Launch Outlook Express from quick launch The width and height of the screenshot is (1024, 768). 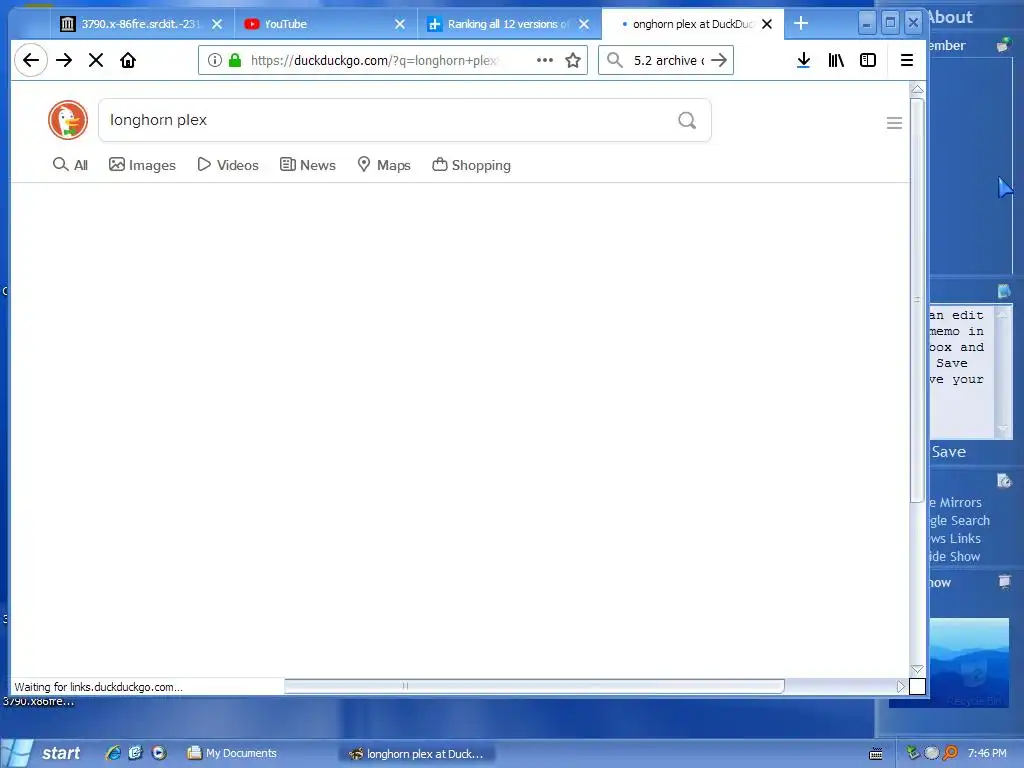point(136,753)
